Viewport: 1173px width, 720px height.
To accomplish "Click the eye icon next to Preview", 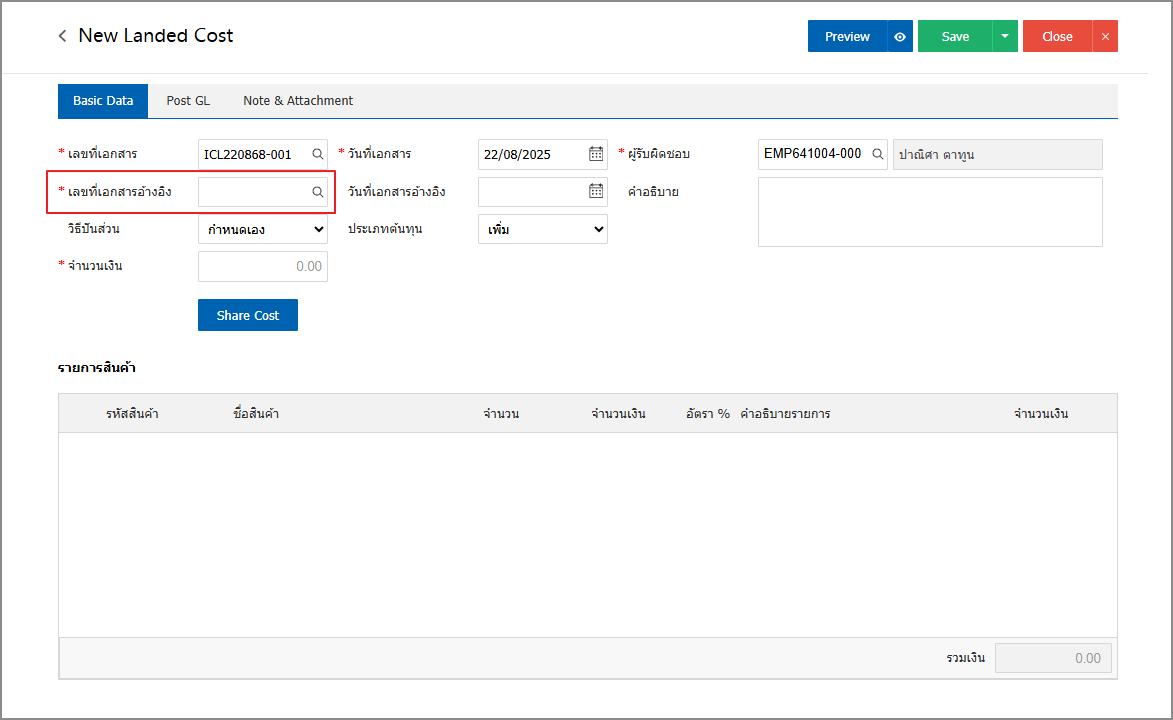I will pyautogui.click(x=900, y=36).
